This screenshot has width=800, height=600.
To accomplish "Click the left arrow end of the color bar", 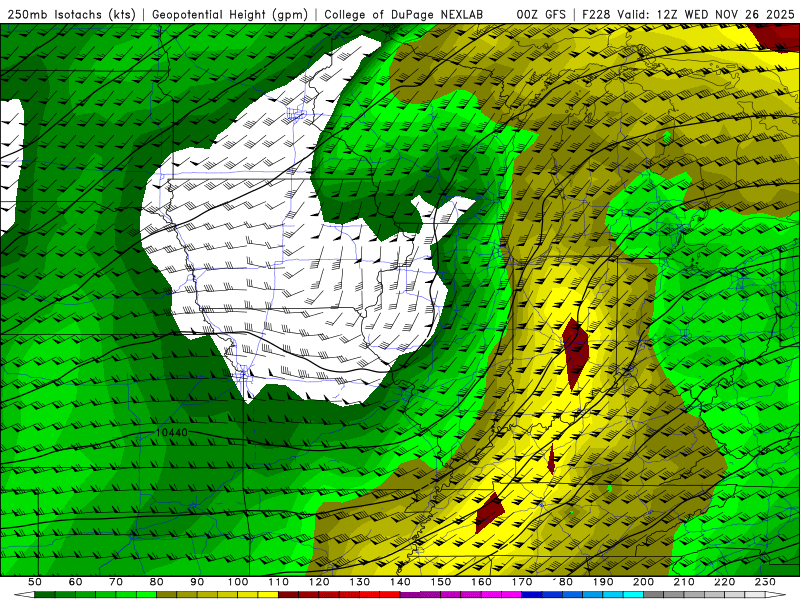I will [24, 595].
